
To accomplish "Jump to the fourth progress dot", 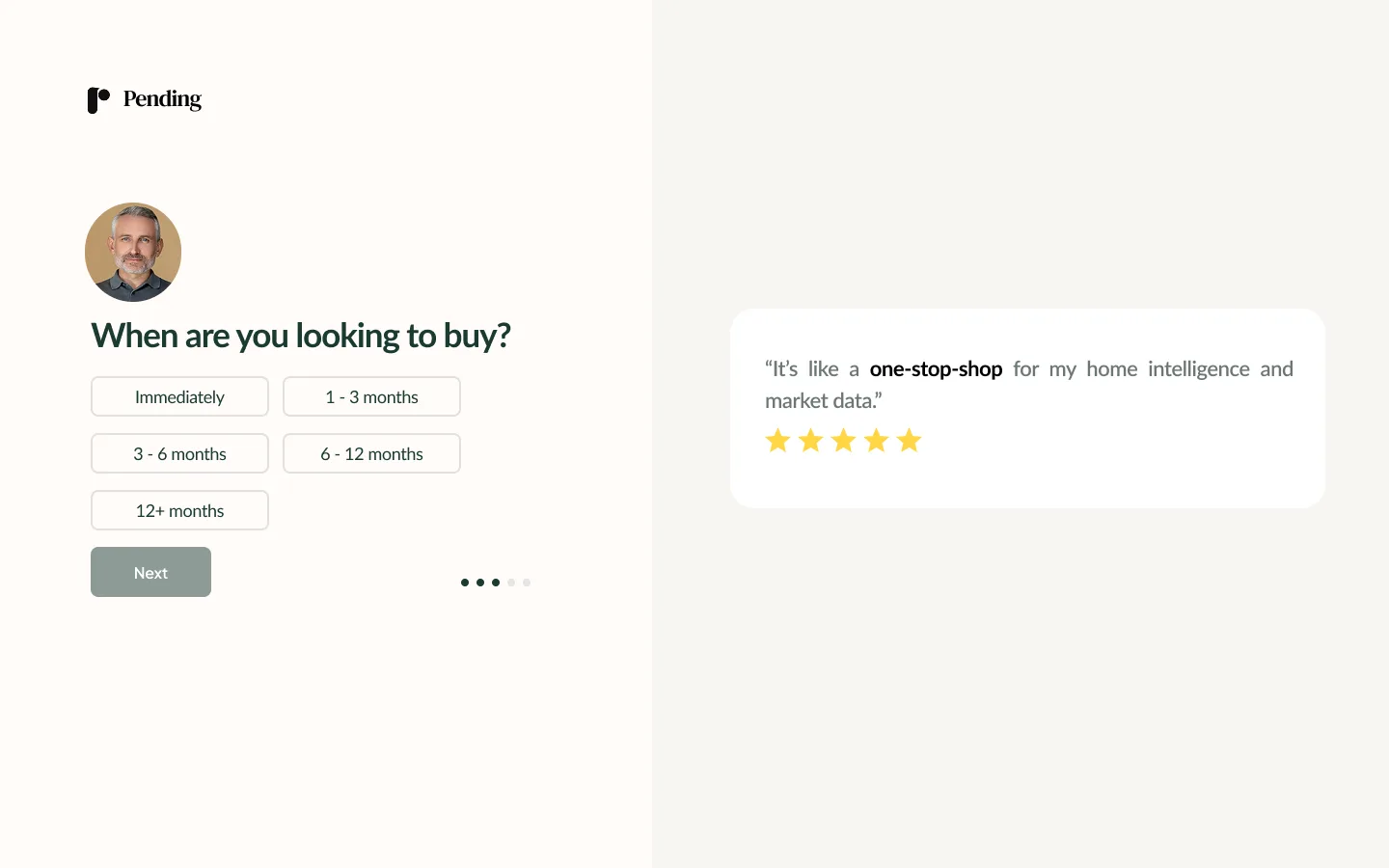I will point(511,583).
